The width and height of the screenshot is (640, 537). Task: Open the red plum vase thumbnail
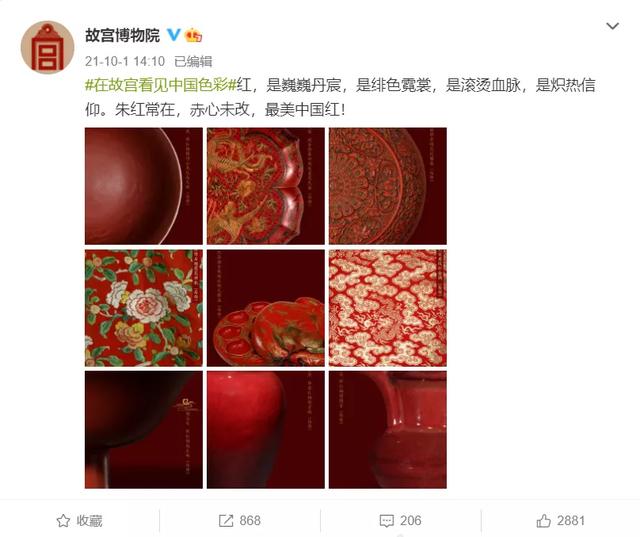[266, 430]
